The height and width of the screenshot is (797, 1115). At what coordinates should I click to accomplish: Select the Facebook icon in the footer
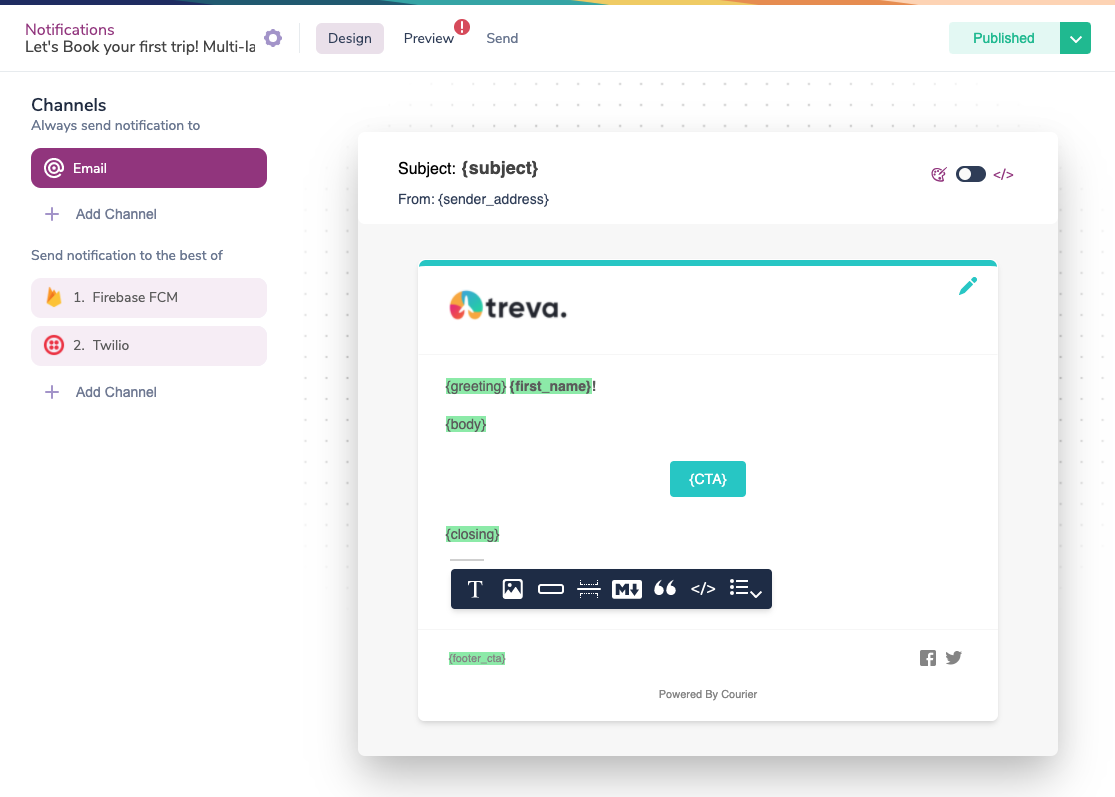(x=928, y=658)
